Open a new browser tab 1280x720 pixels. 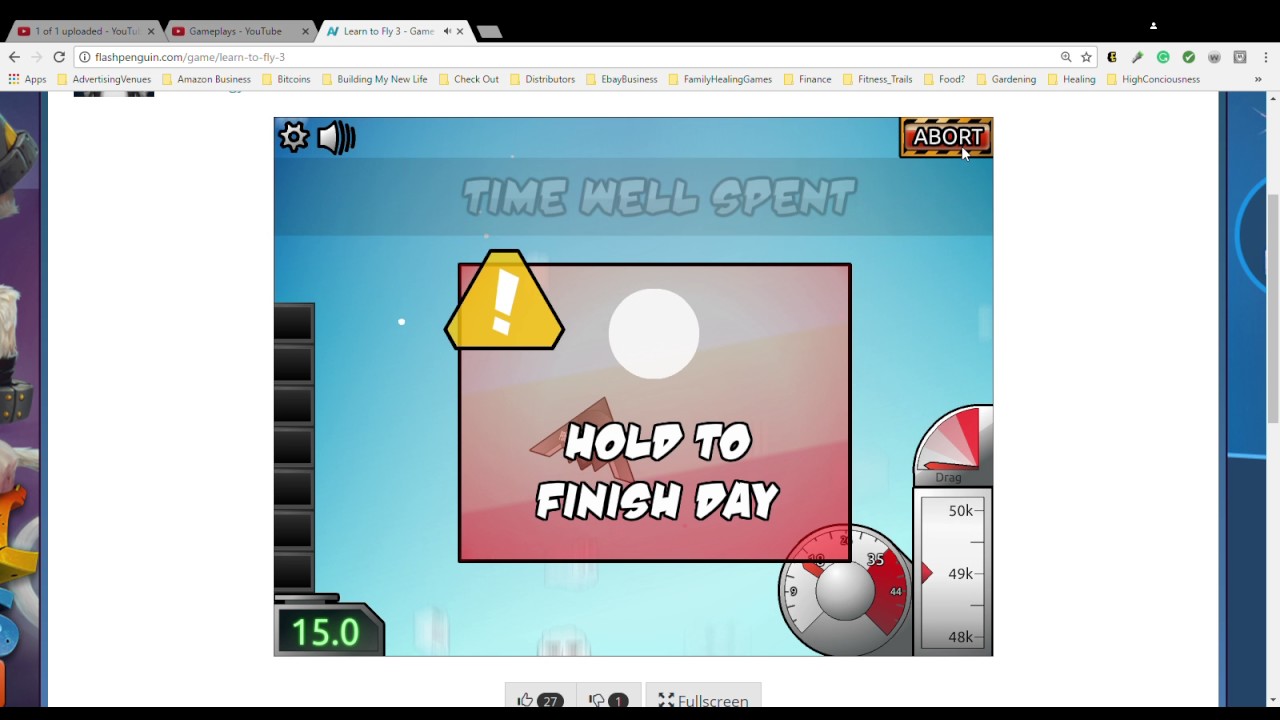click(489, 32)
